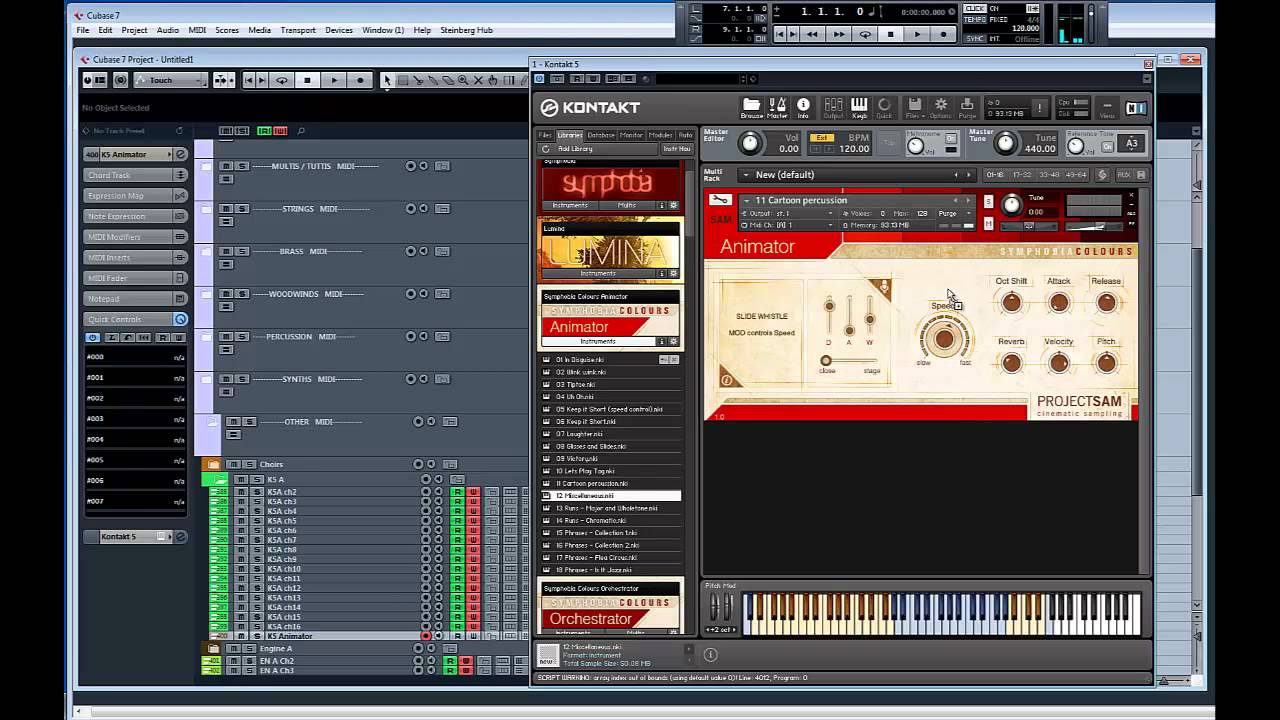
Task: Select the Range Selection tool
Action: (403, 80)
